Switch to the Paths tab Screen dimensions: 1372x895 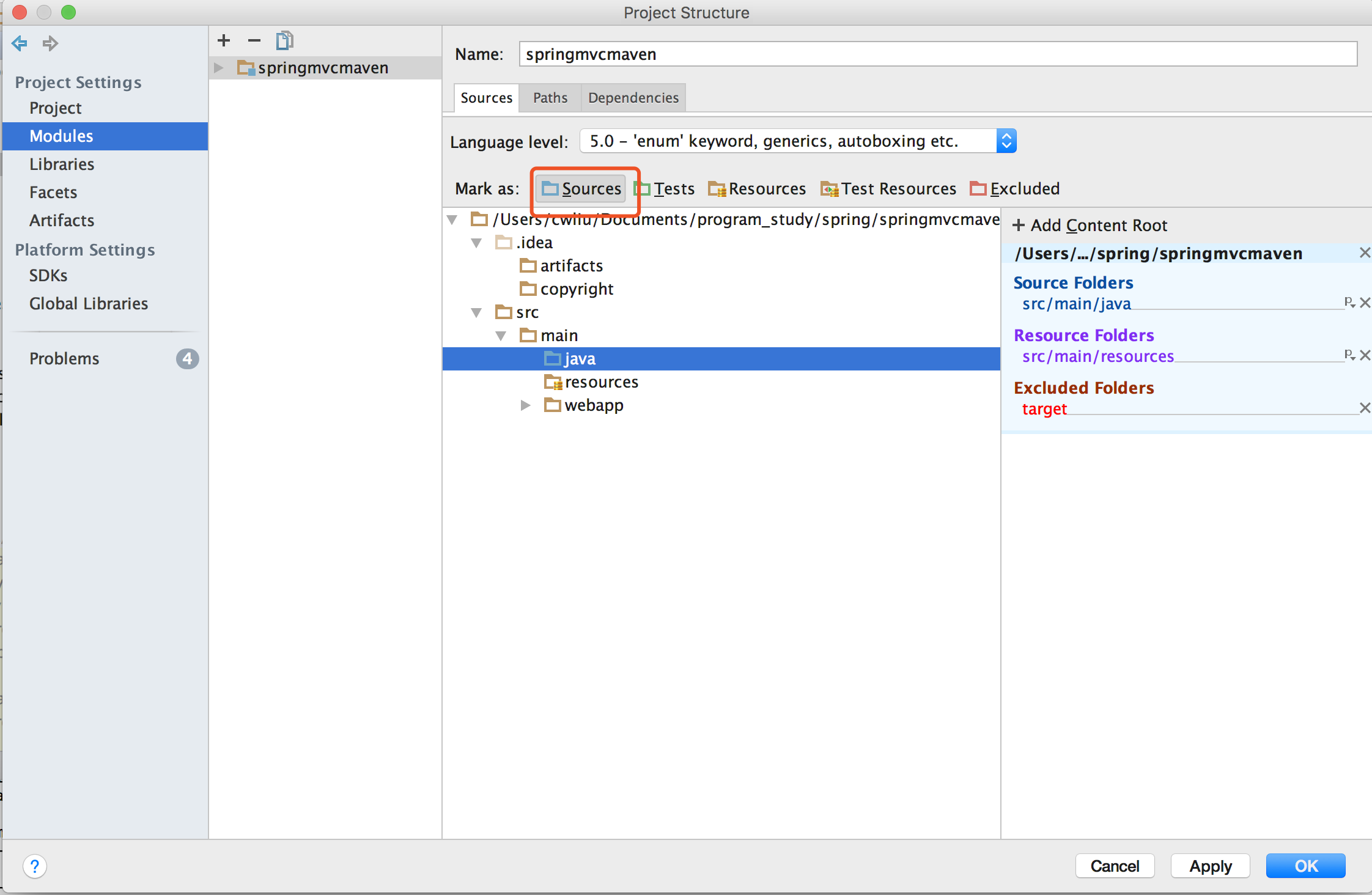pyautogui.click(x=550, y=98)
